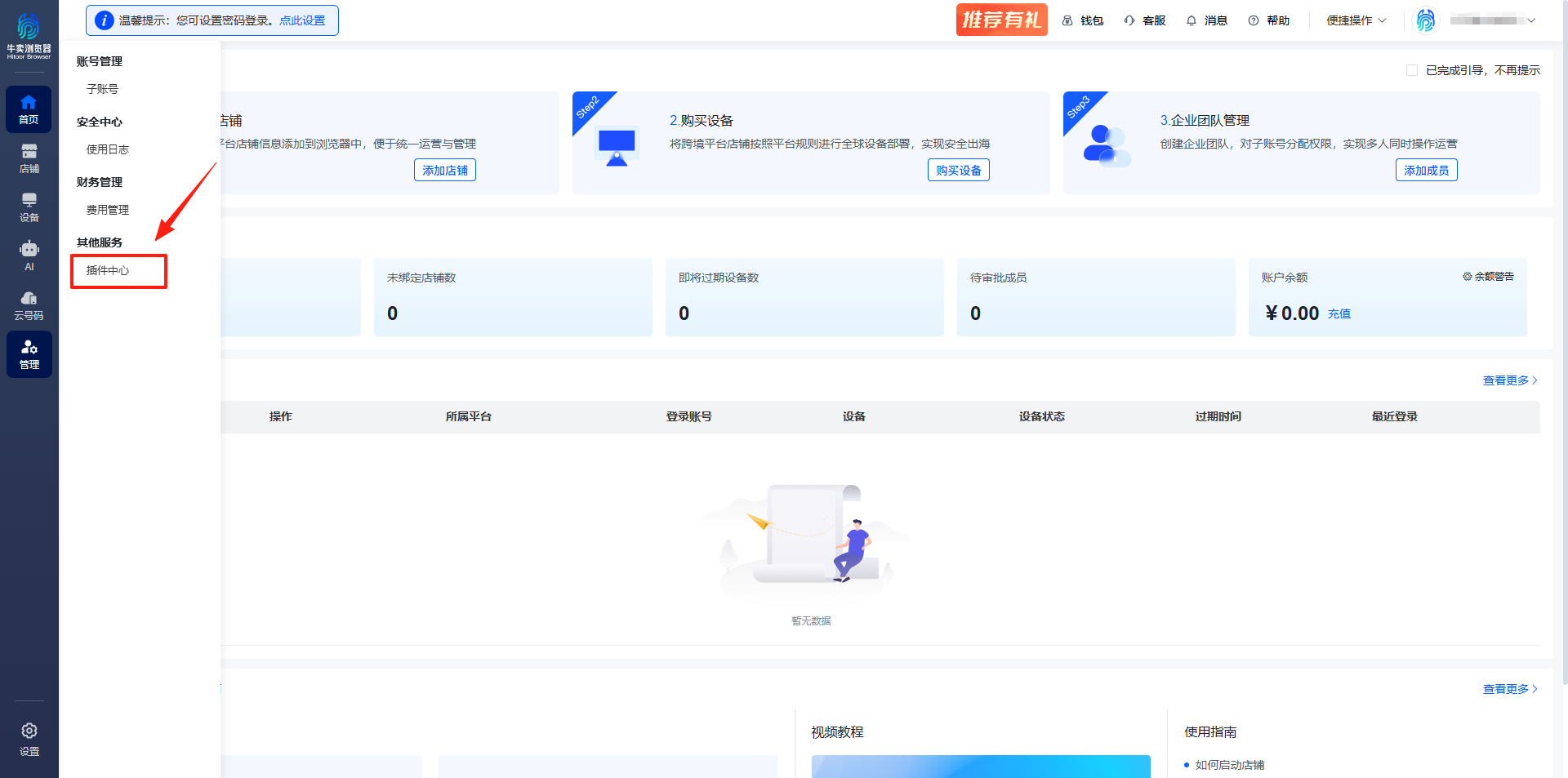This screenshot has height=778, width=1568.
Task: Expand the user account dropdown arrow
Action: pyautogui.click(x=1531, y=20)
